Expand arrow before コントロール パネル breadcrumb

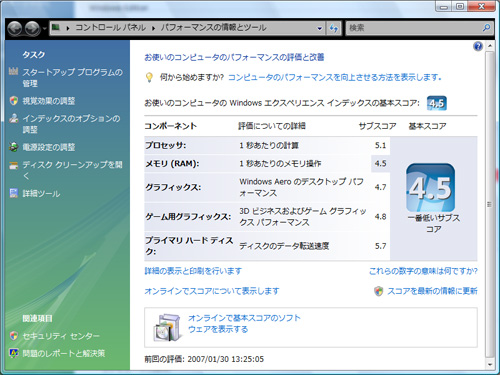click(68, 28)
